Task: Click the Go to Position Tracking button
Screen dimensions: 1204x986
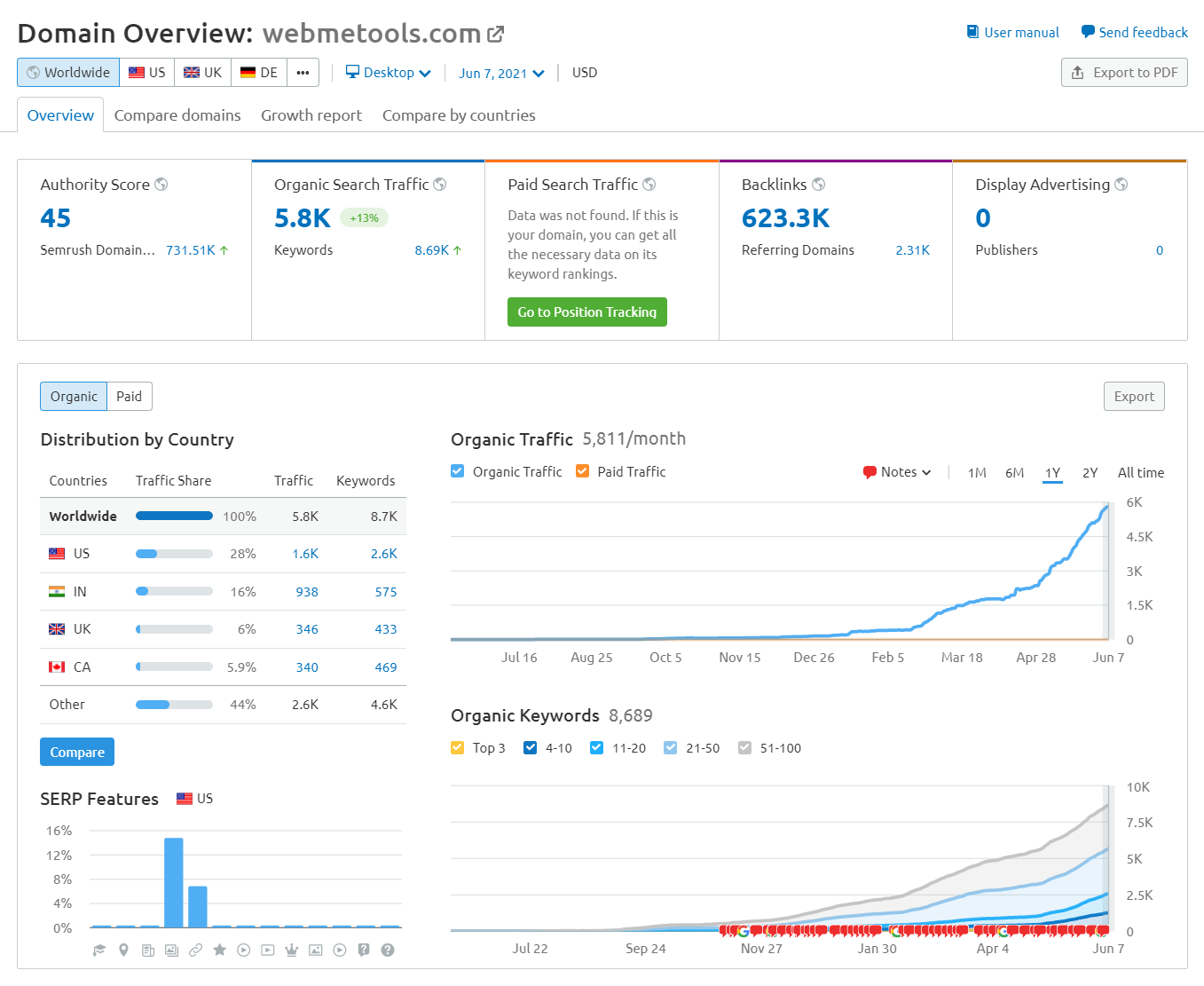Action: 587,312
